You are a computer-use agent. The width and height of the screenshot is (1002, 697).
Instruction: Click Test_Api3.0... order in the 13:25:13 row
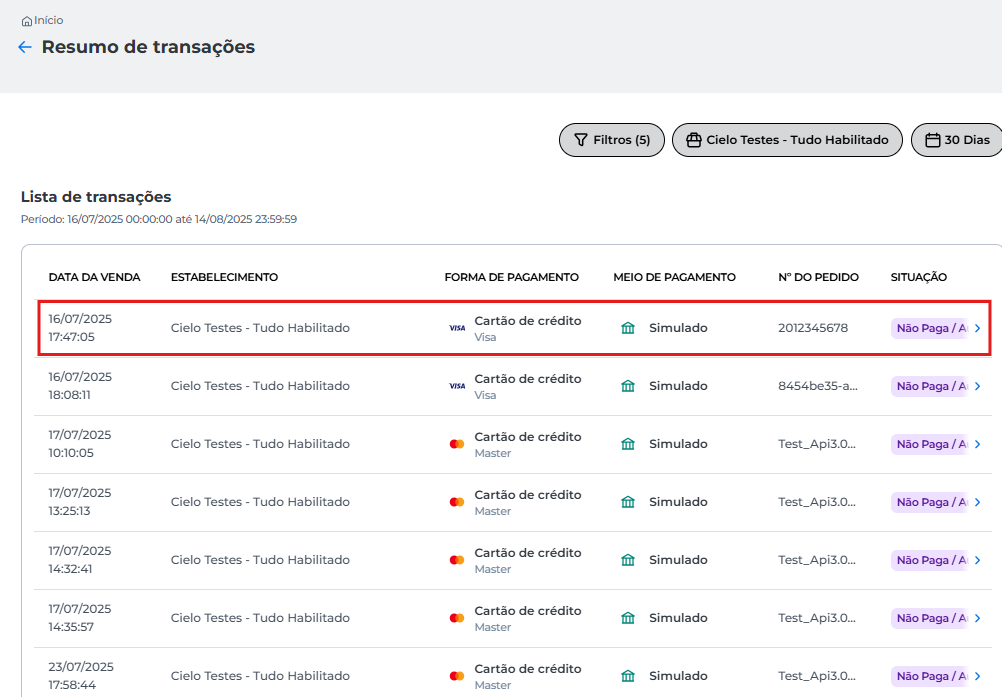click(x=817, y=502)
